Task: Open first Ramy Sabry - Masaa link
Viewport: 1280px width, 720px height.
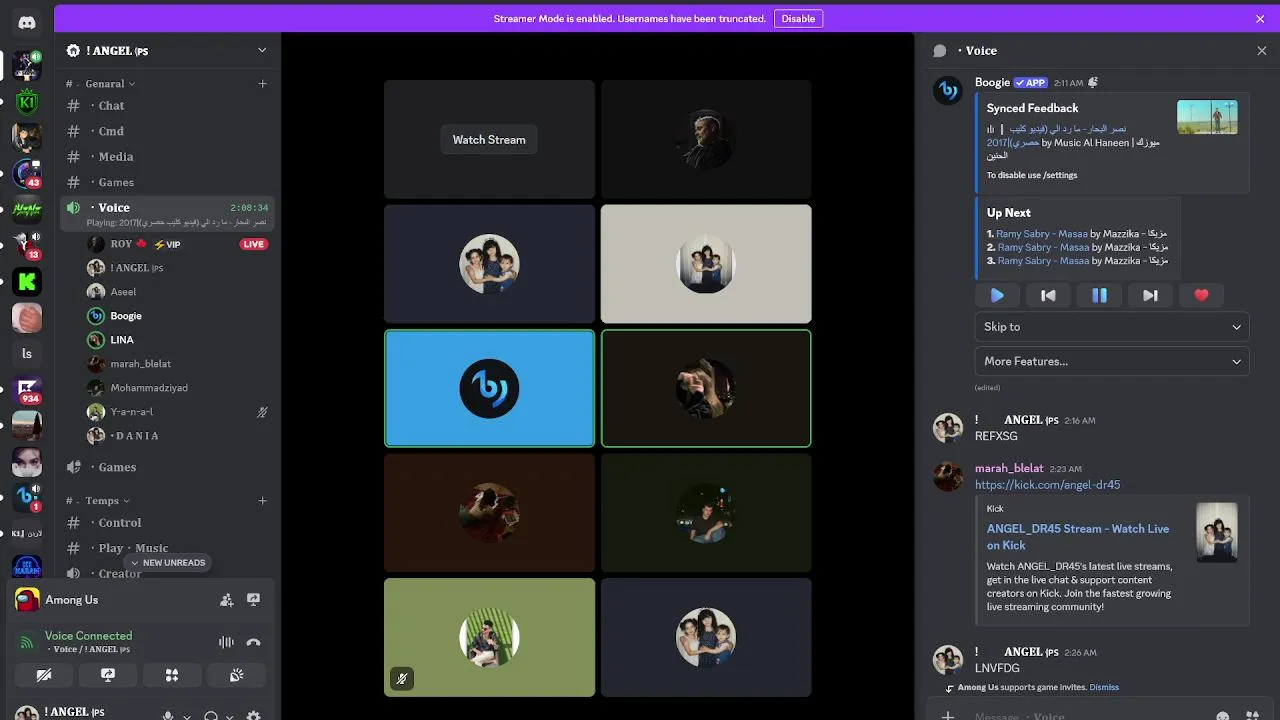Action: click(1042, 234)
